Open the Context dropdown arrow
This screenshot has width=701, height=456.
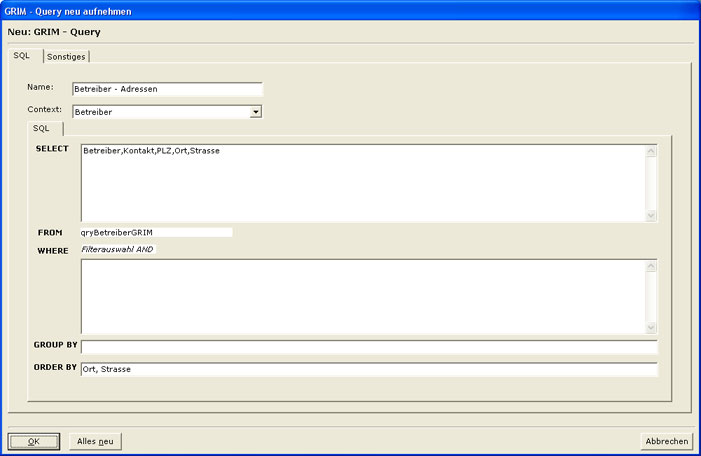point(255,112)
